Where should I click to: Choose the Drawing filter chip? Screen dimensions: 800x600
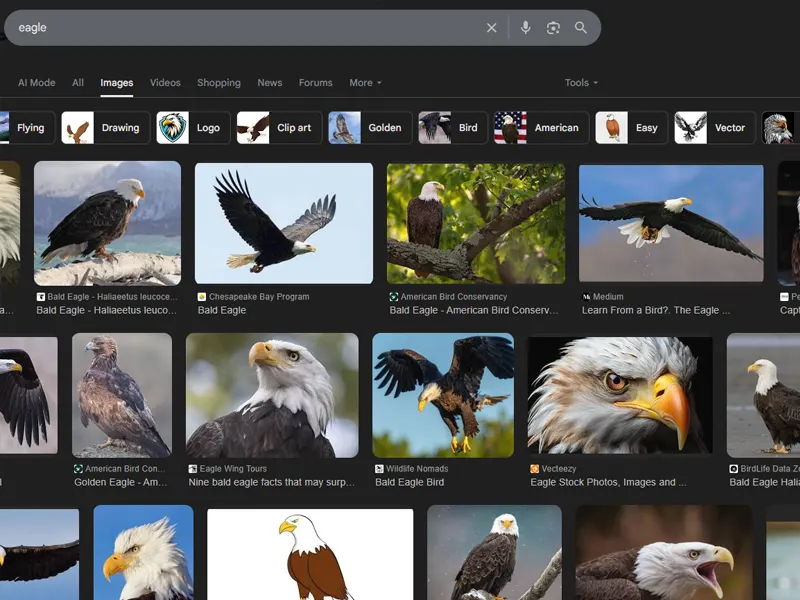(106, 128)
